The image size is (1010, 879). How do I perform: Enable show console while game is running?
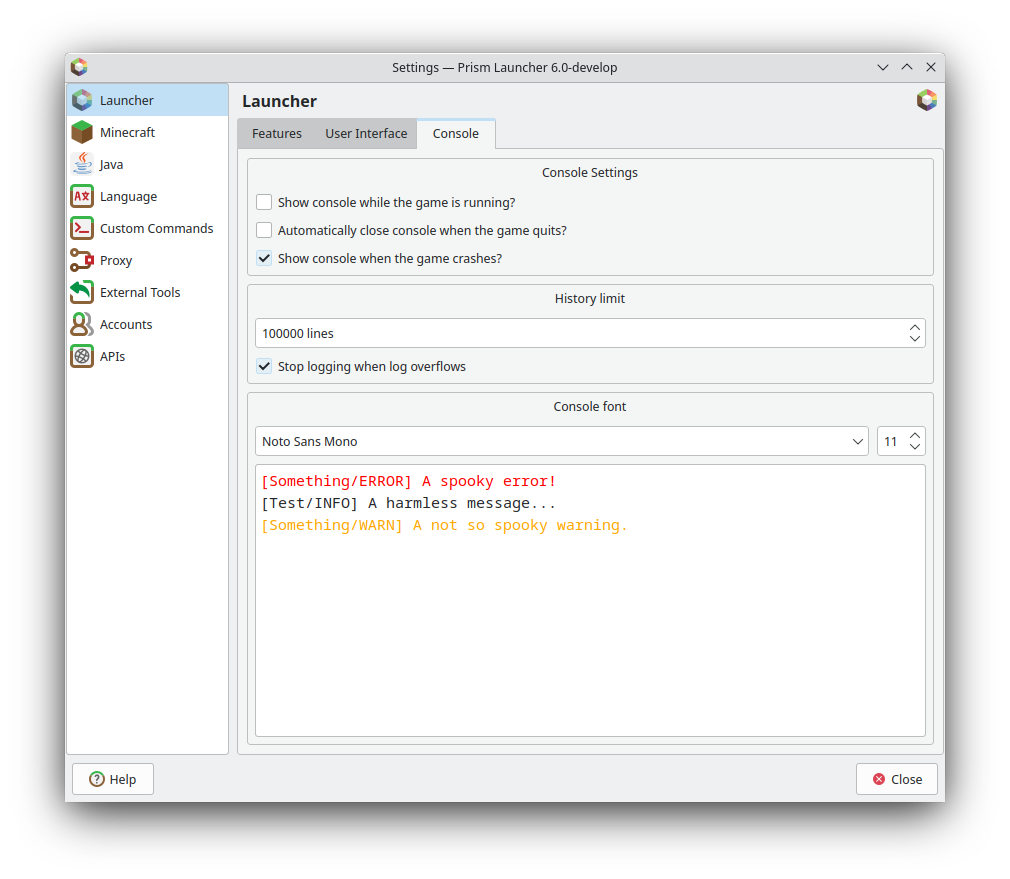coord(264,202)
